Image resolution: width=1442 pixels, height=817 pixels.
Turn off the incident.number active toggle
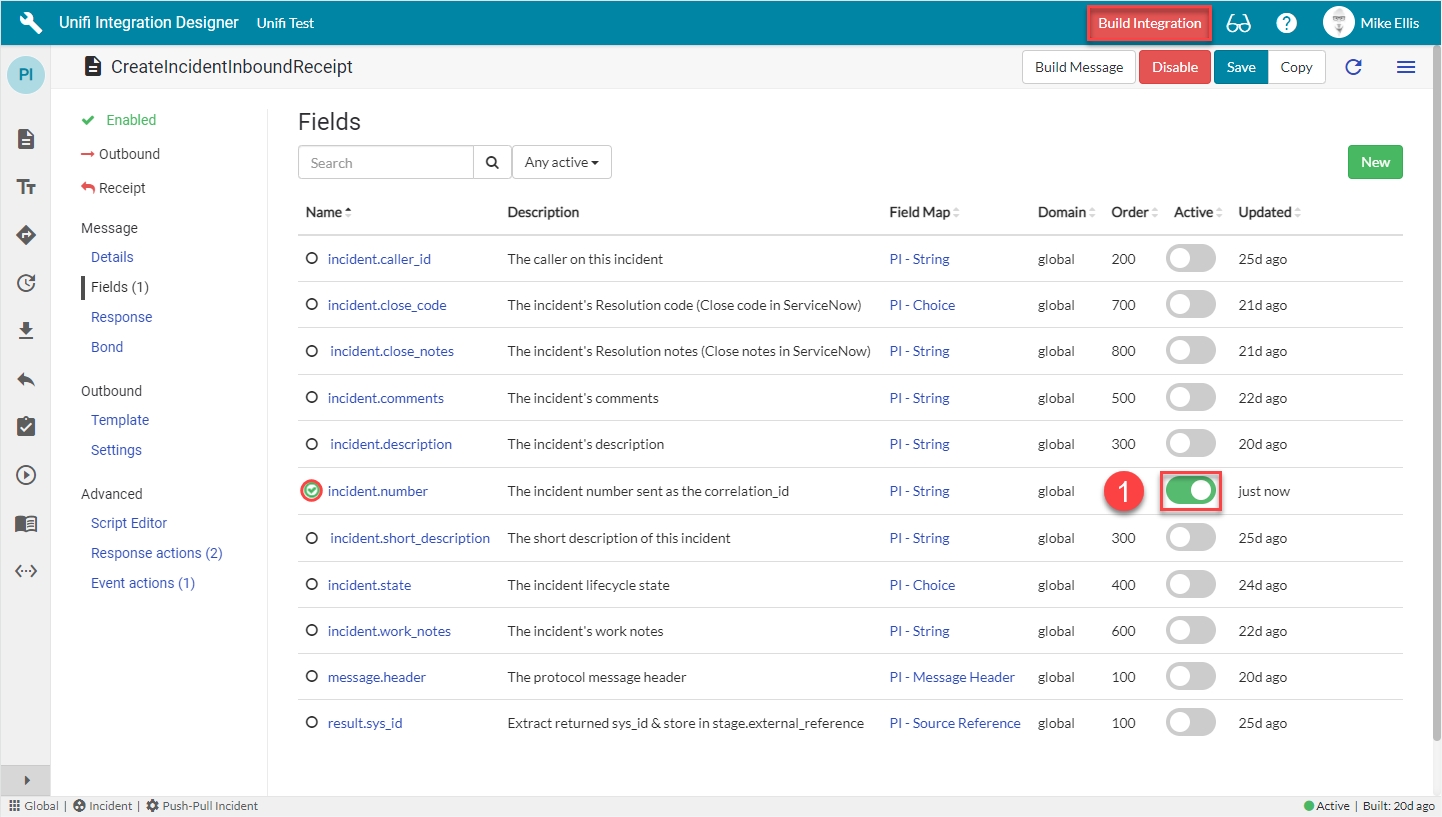[1190, 491]
